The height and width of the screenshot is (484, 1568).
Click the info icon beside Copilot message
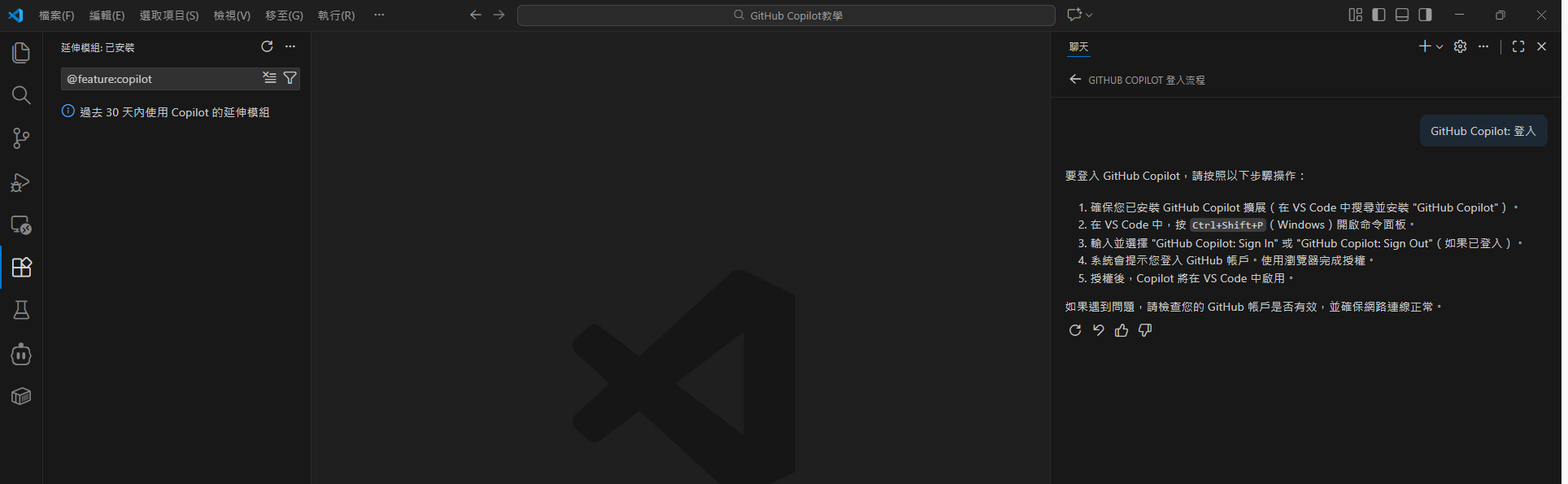(68, 111)
